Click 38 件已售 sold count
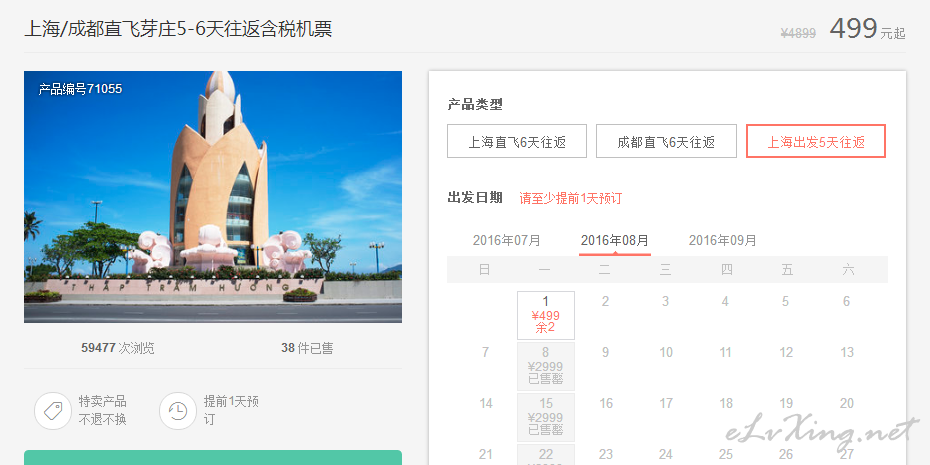The image size is (930, 465). [307, 348]
